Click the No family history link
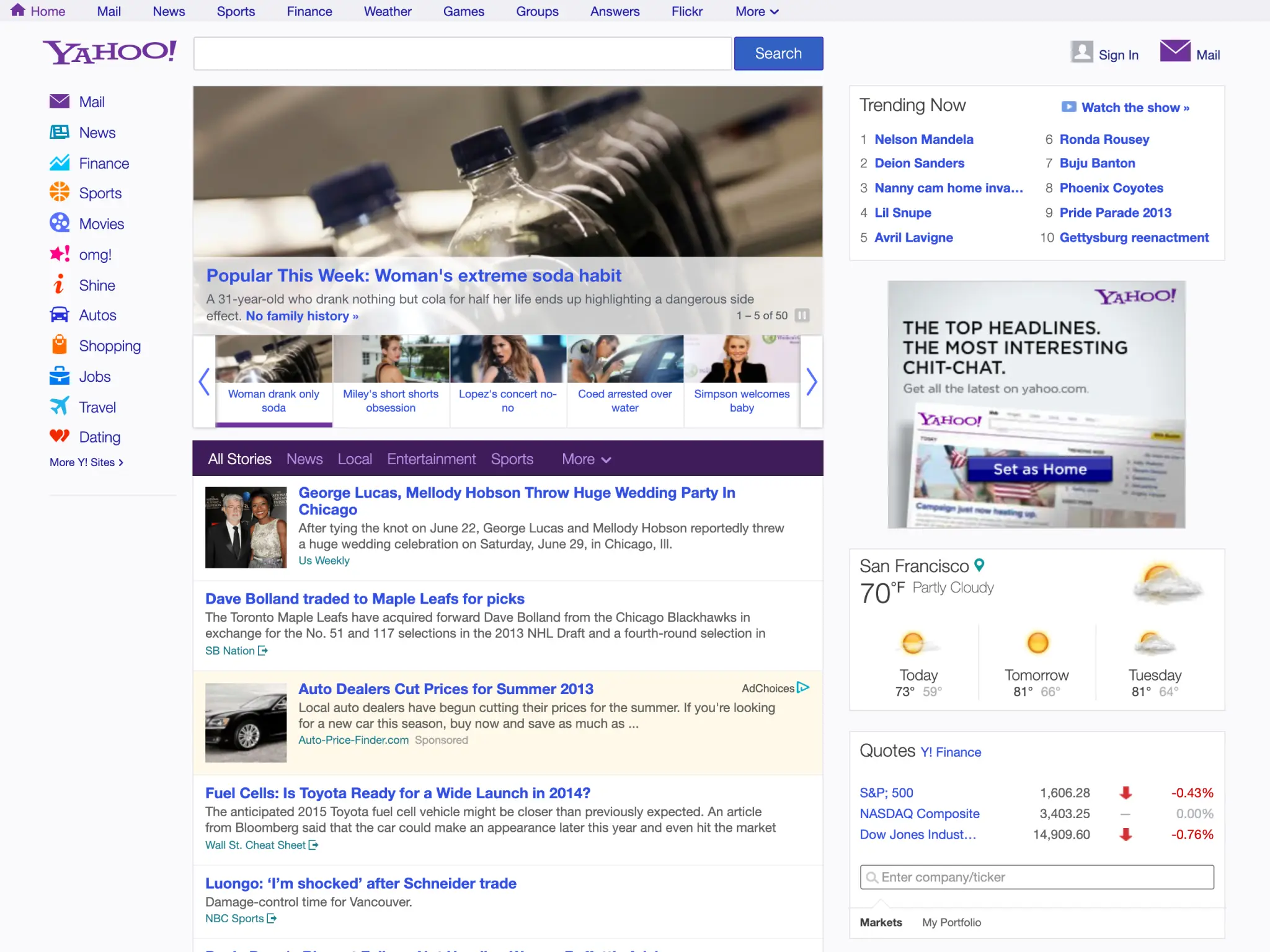Viewport: 1270px width, 952px height. pyautogui.click(x=301, y=316)
